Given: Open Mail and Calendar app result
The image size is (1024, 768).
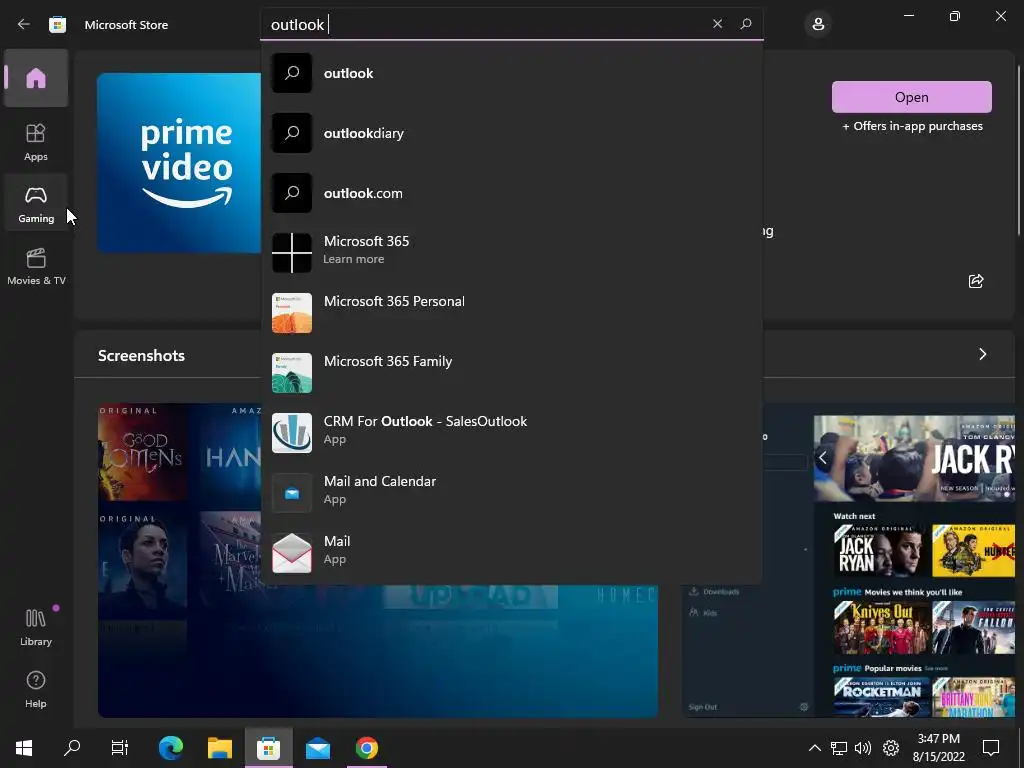Looking at the screenshot, I should (511, 493).
